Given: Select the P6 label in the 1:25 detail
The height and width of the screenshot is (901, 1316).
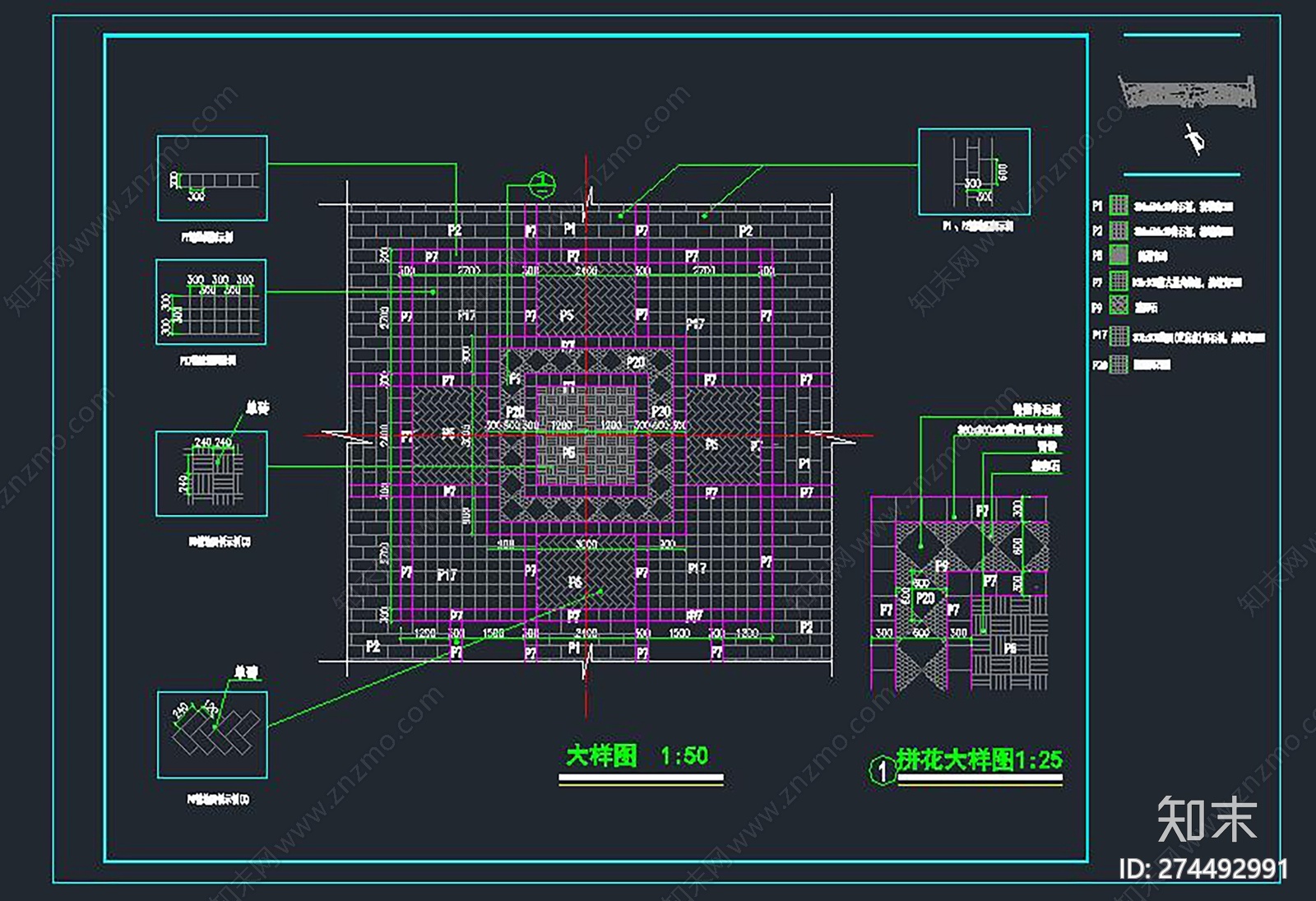Looking at the screenshot, I should [x=1010, y=648].
